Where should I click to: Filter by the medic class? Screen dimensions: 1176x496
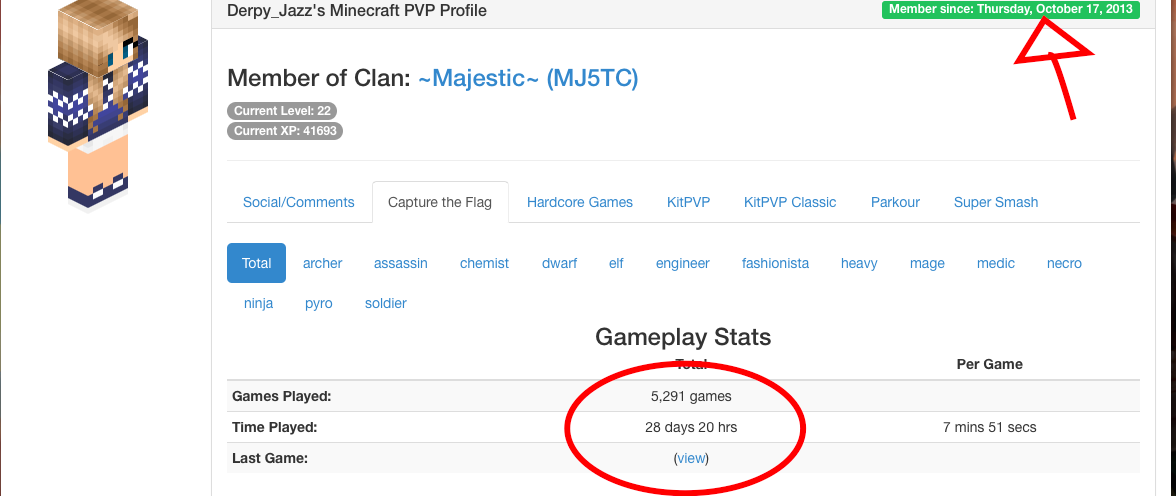pos(996,263)
